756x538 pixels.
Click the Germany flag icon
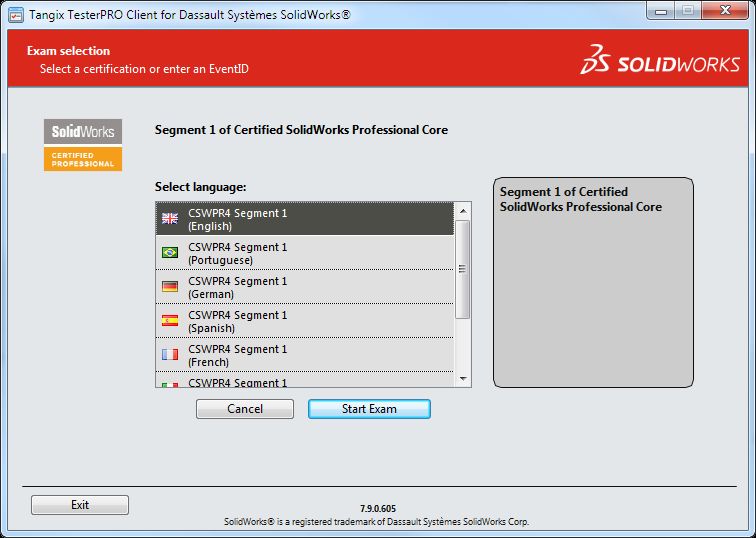[x=170, y=286]
